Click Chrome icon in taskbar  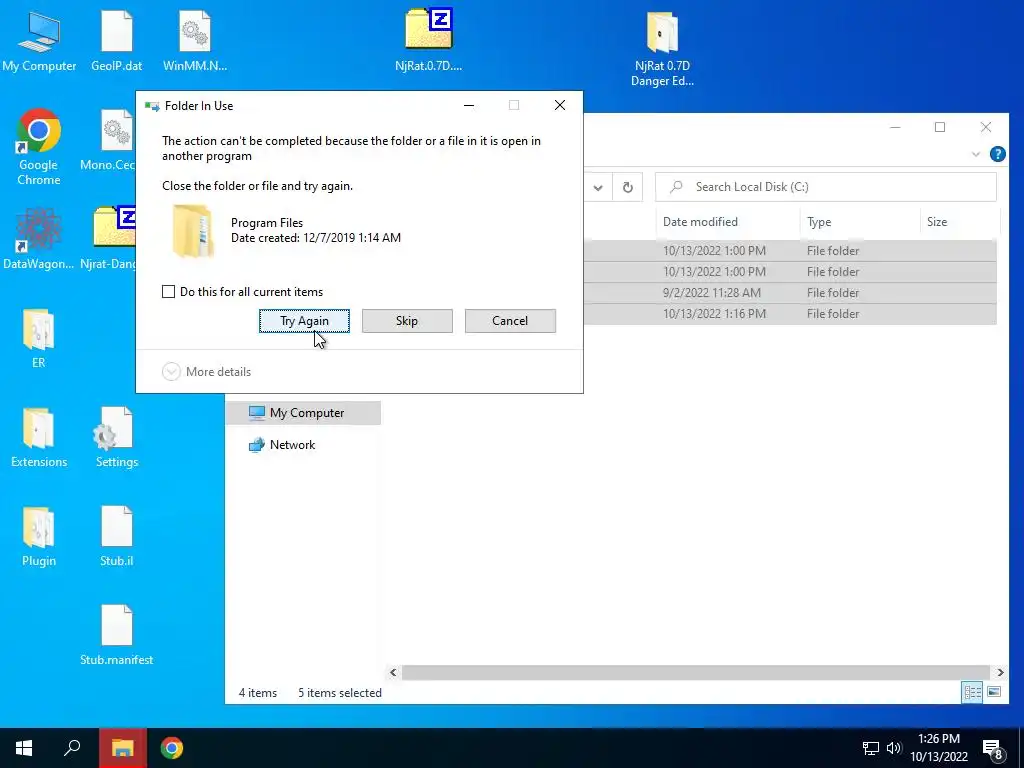pos(172,748)
